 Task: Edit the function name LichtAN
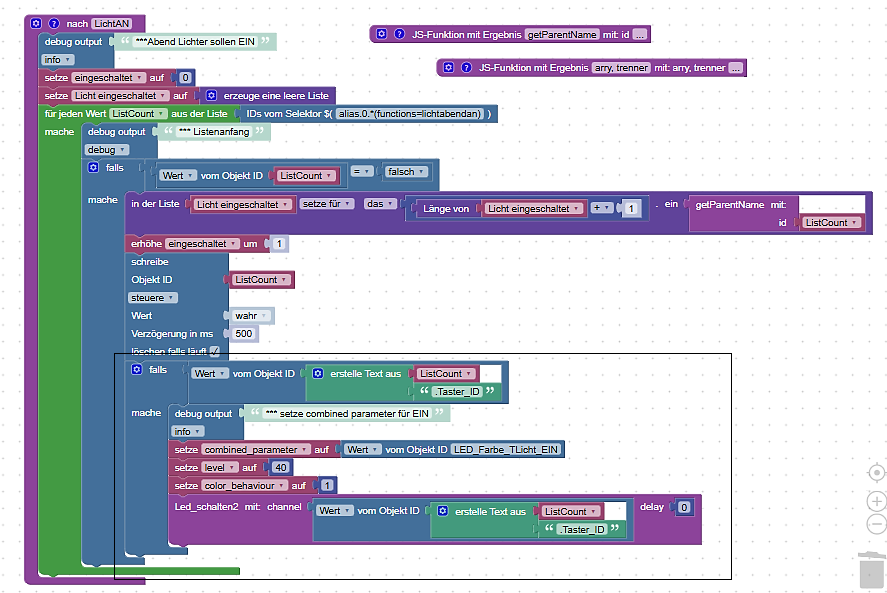112,23
